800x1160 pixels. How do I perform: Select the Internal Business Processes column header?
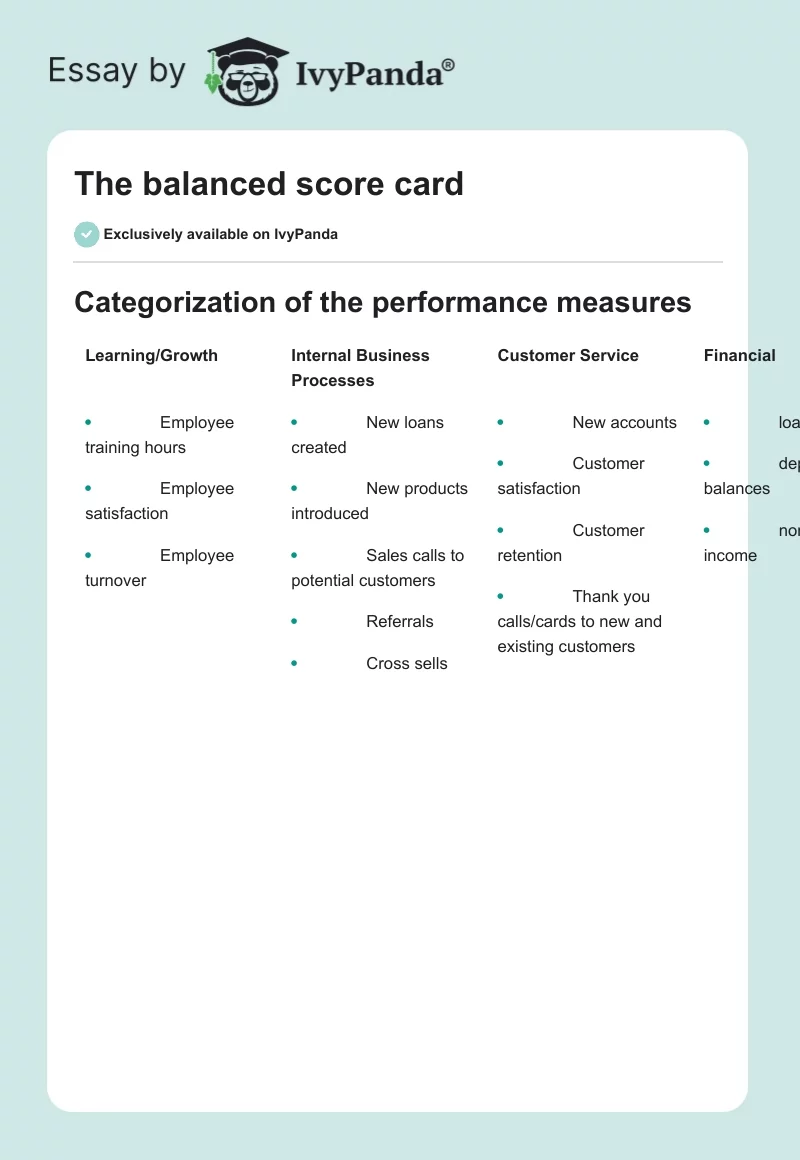[360, 367]
